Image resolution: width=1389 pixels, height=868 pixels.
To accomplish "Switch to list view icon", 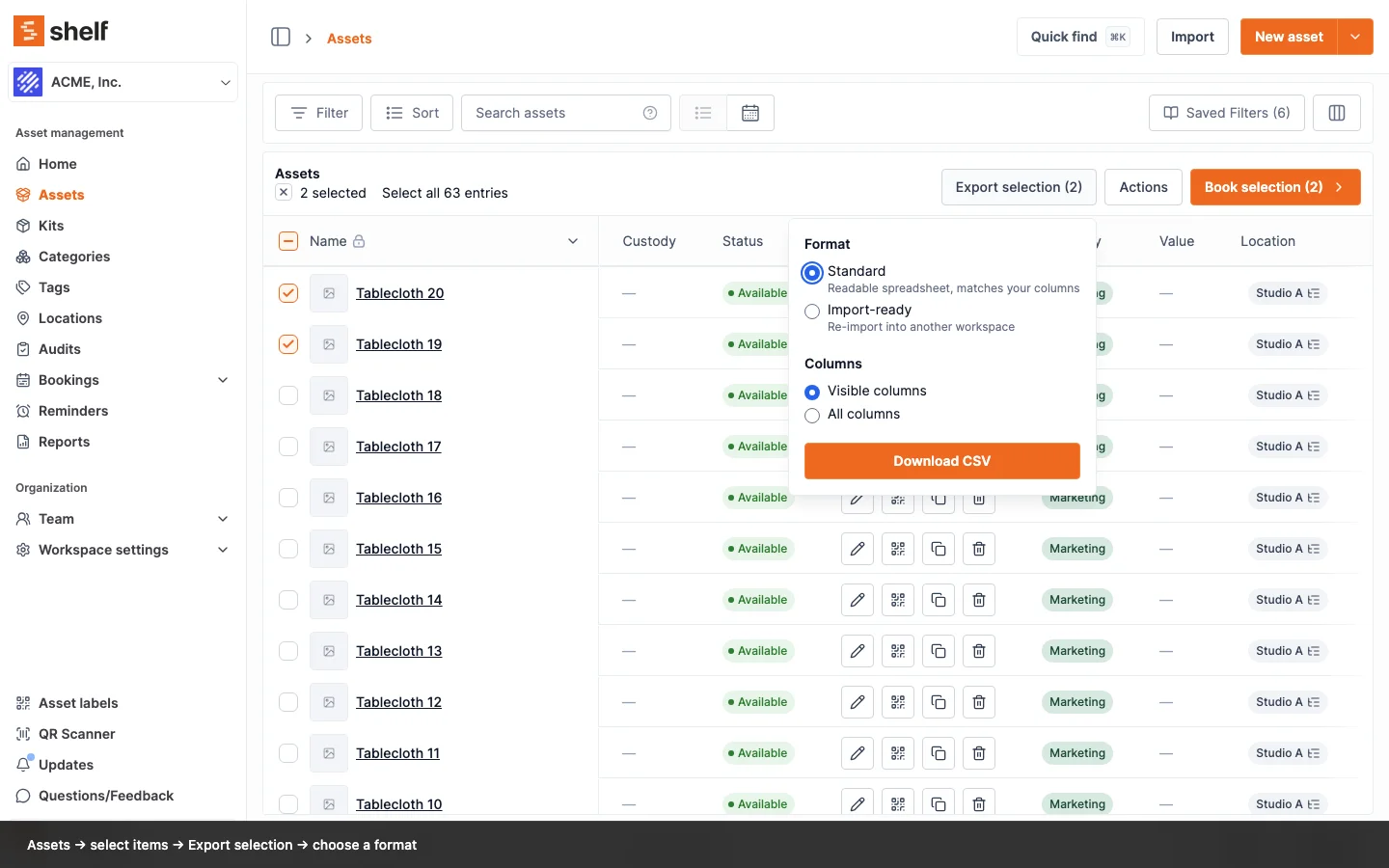I will point(703,113).
